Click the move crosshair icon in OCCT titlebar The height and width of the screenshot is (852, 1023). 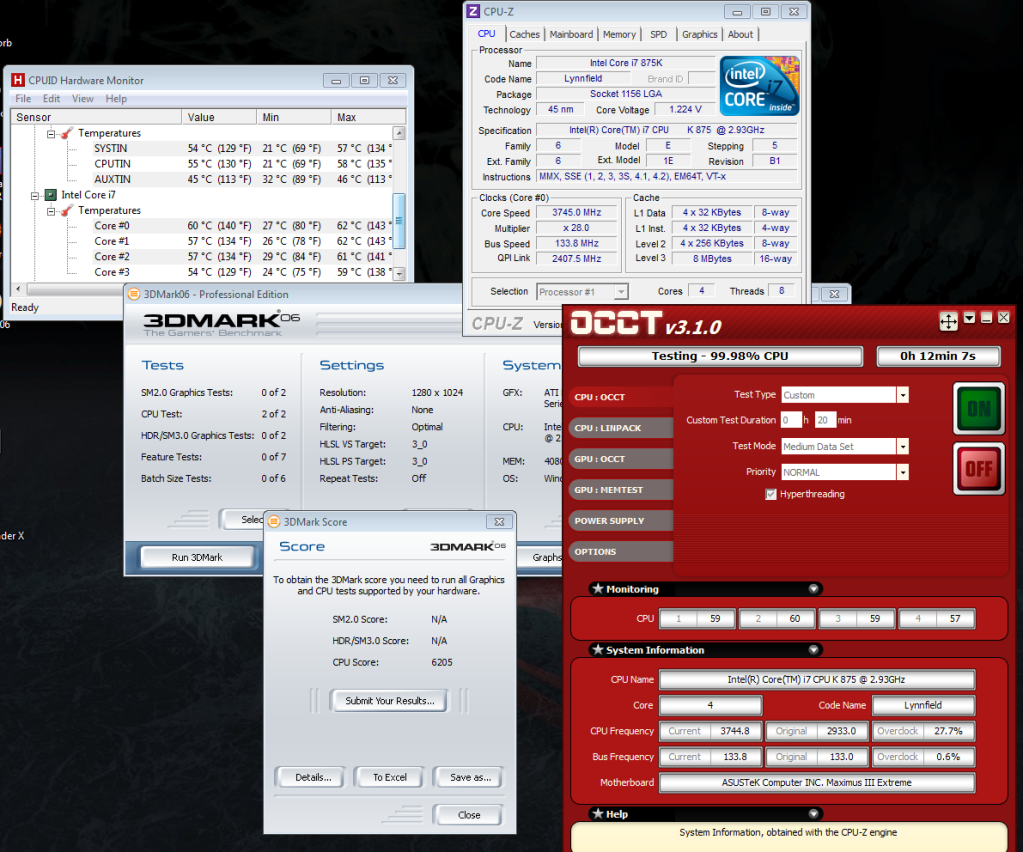click(948, 318)
